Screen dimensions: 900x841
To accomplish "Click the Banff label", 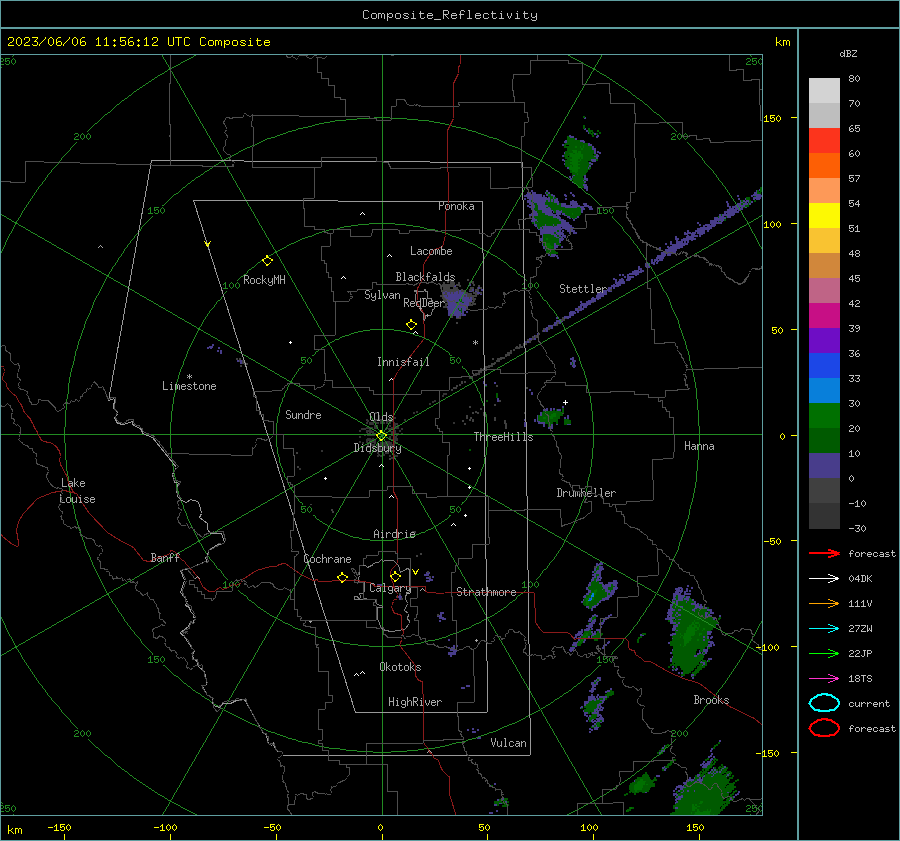I will 165,557.
